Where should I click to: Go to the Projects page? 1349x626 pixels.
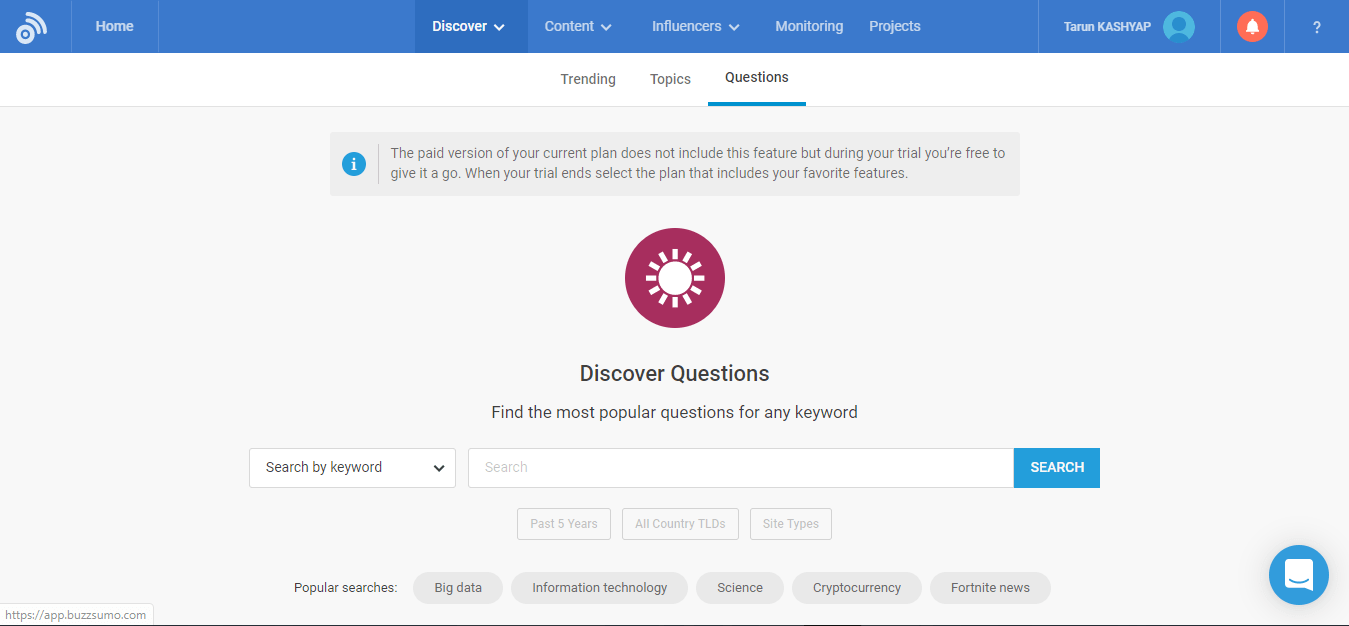click(895, 27)
